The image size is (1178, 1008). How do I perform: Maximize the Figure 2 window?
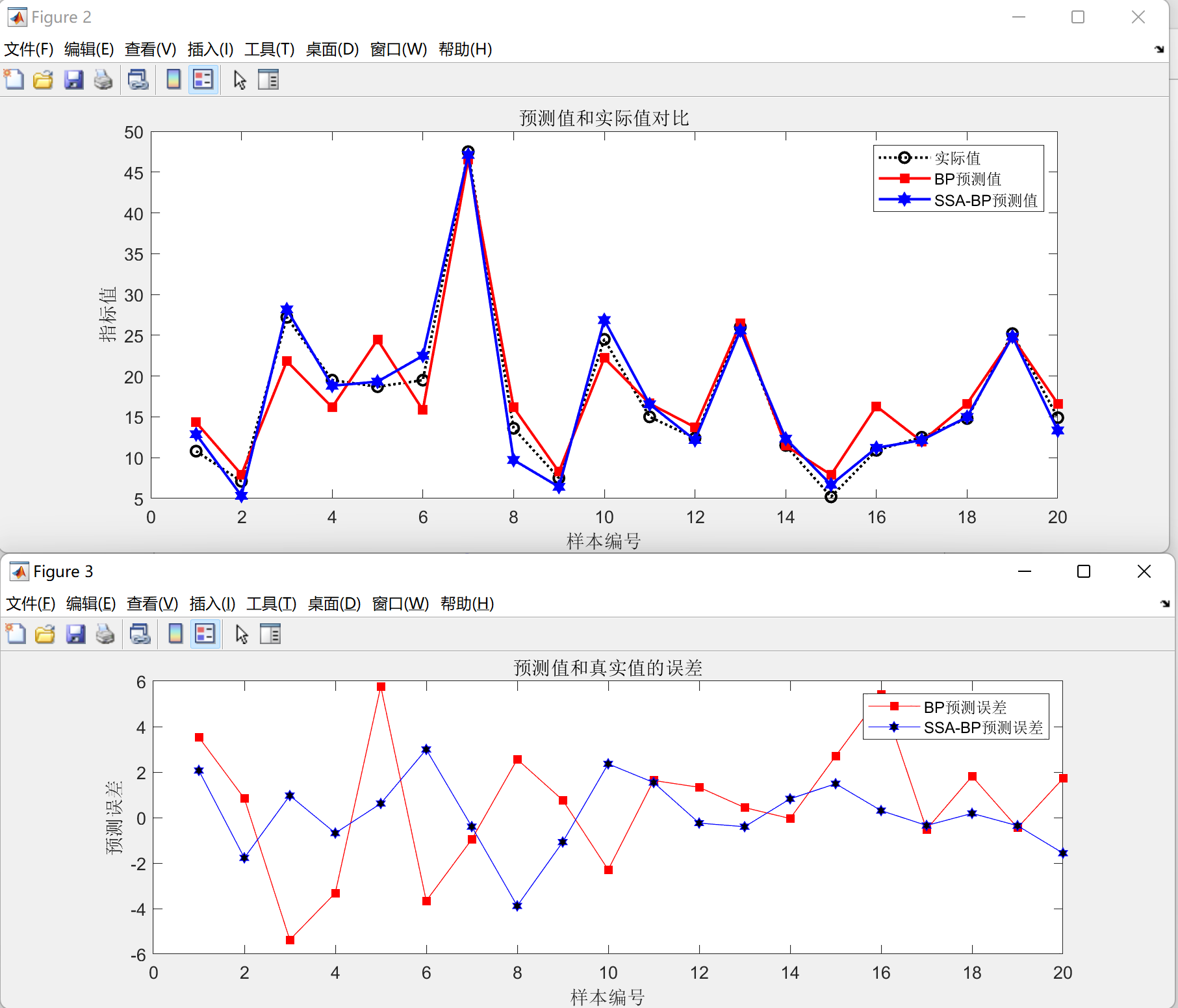1078,17
